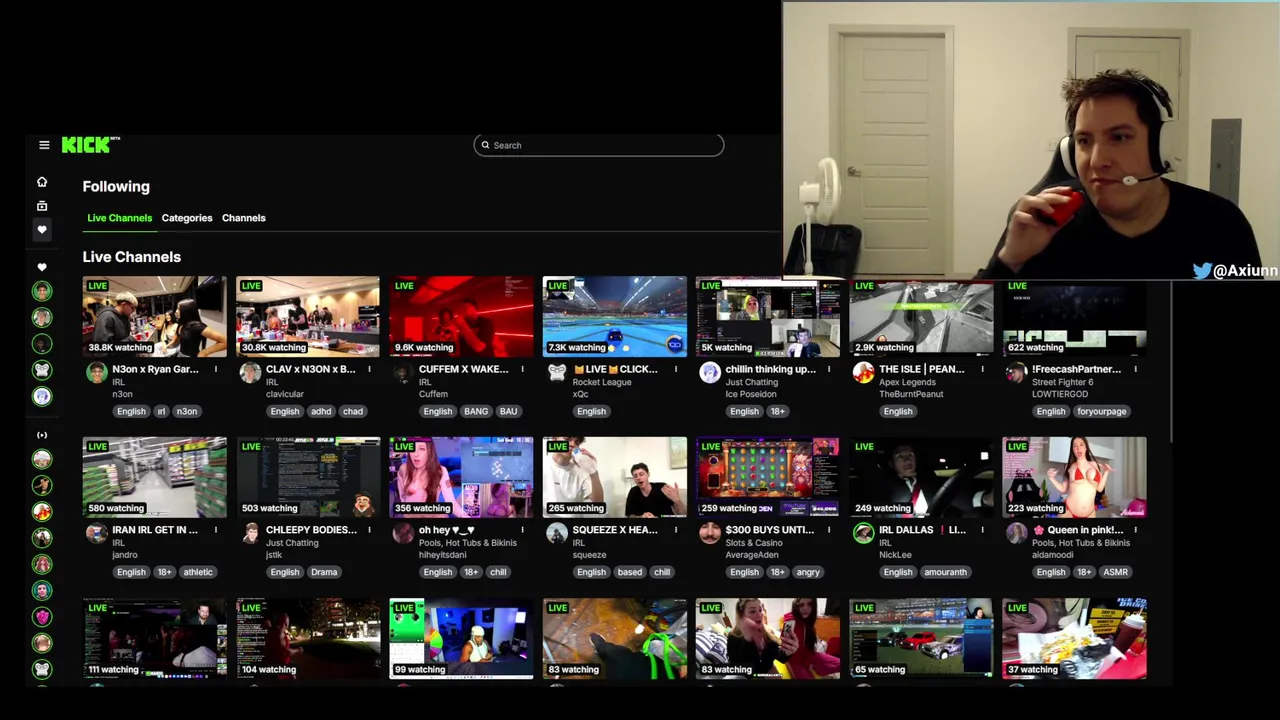Click the ASMR tag under aidamoodi
Image resolution: width=1280 pixels, height=720 pixels.
pos(1115,572)
